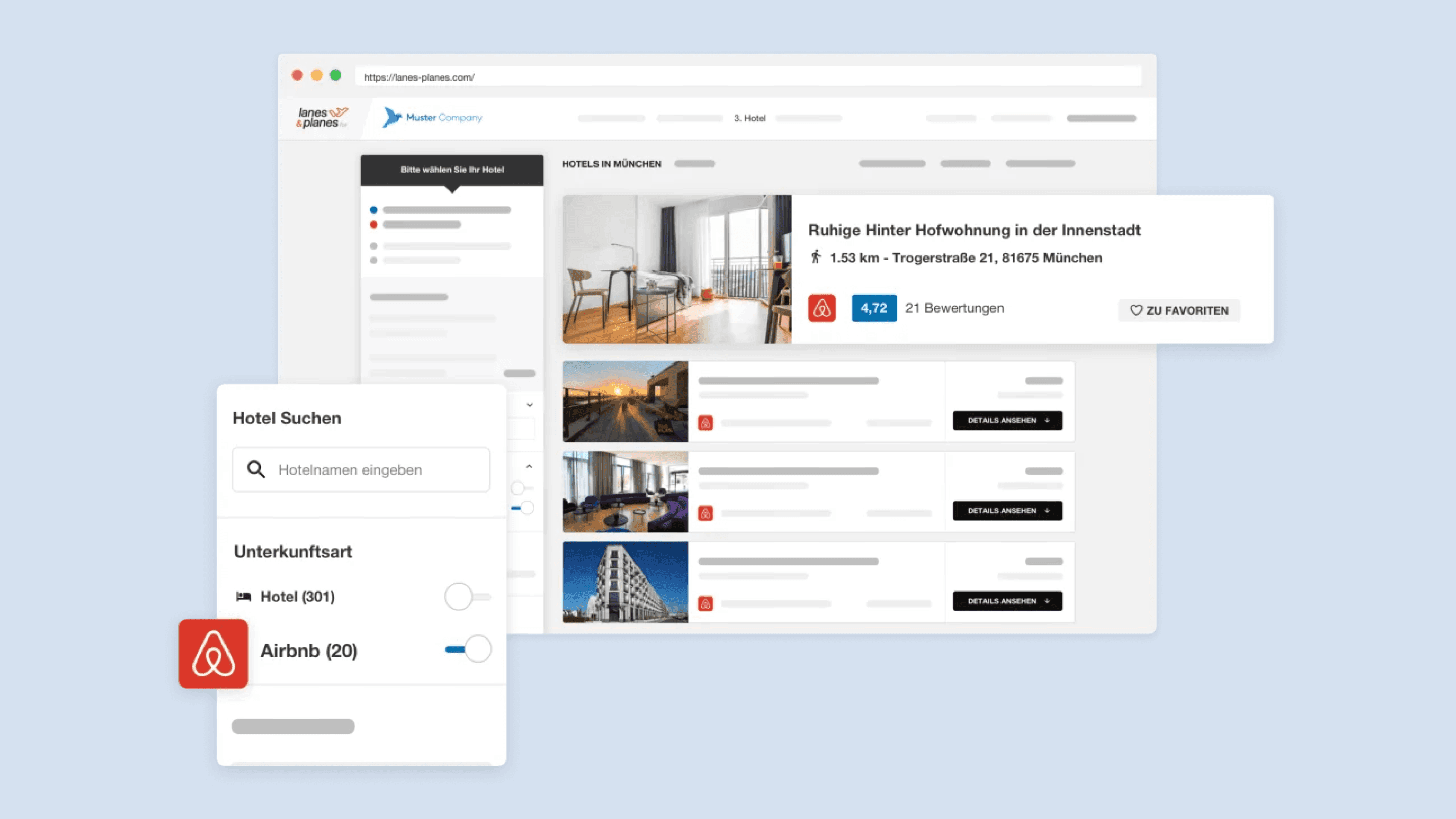Screen dimensions: 1456x819
Task: Open details of the lounge interior listing
Action: tap(1007, 511)
